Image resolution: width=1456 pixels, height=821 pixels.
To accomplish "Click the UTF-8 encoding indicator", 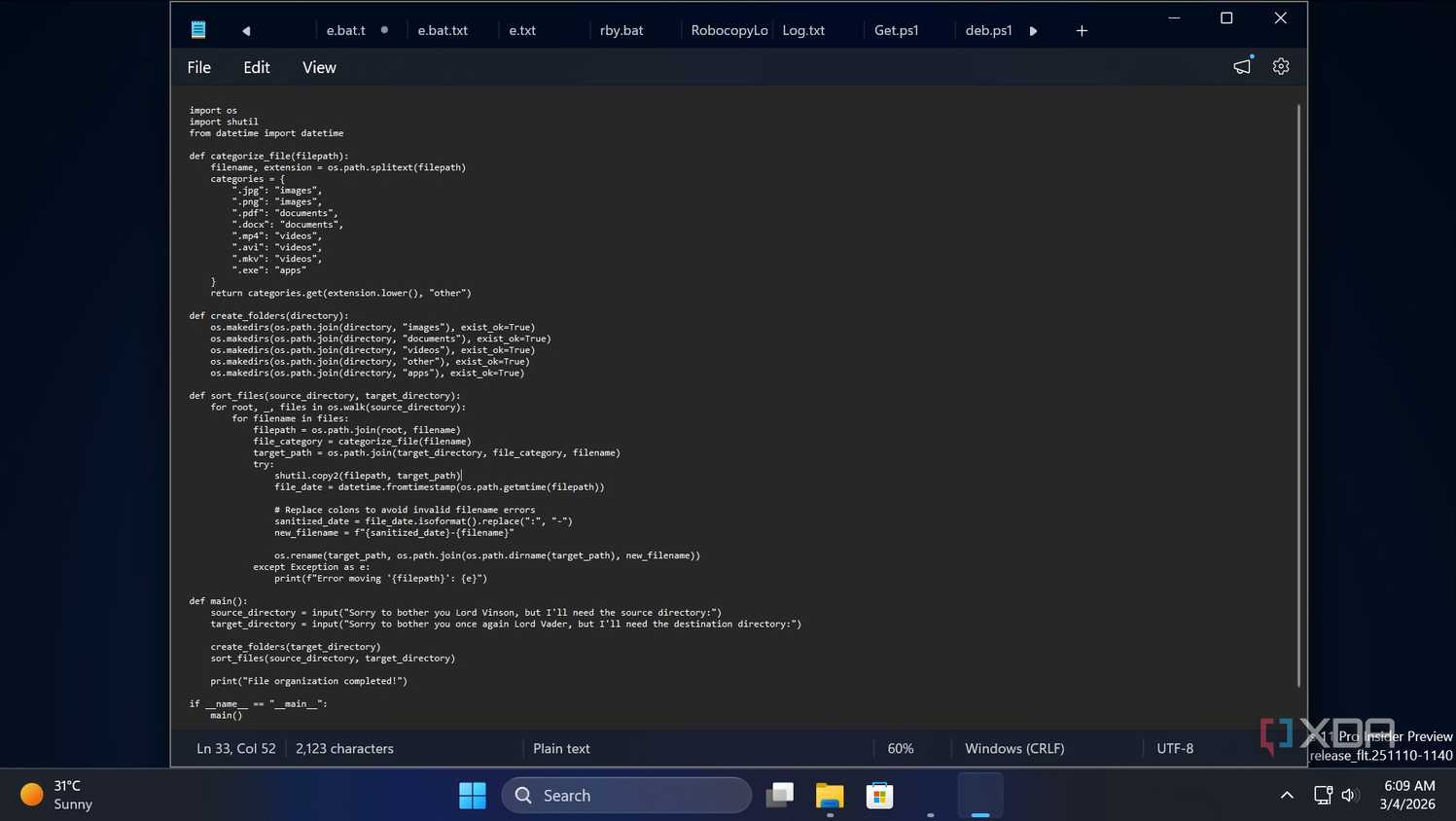I will pyautogui.click(x=1175, y=748).
